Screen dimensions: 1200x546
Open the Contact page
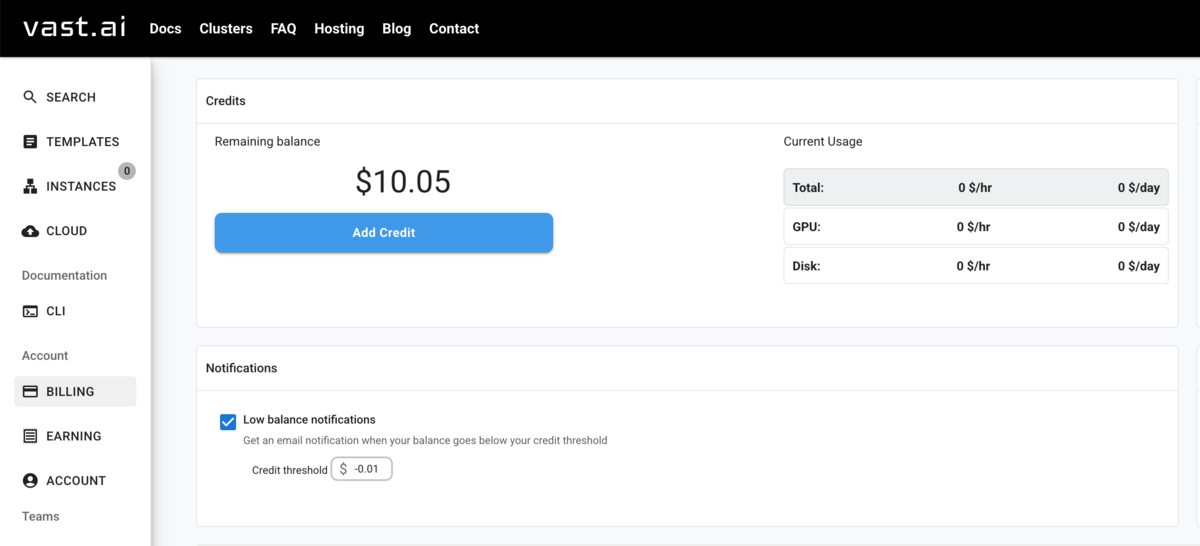(454, 29)
